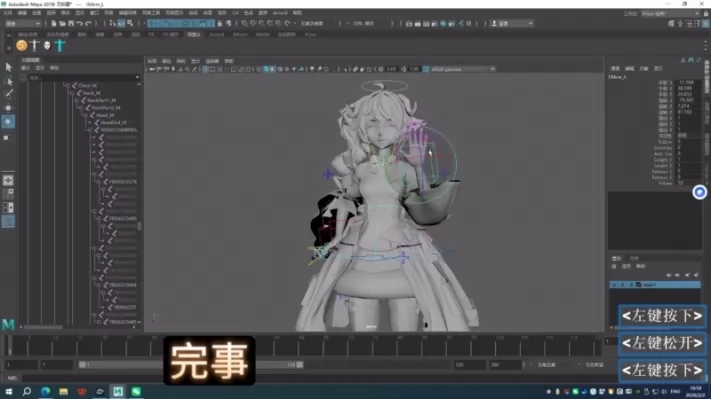Collapse the FBXASC0994 node

pyautogui.click(x=98, y=285)
